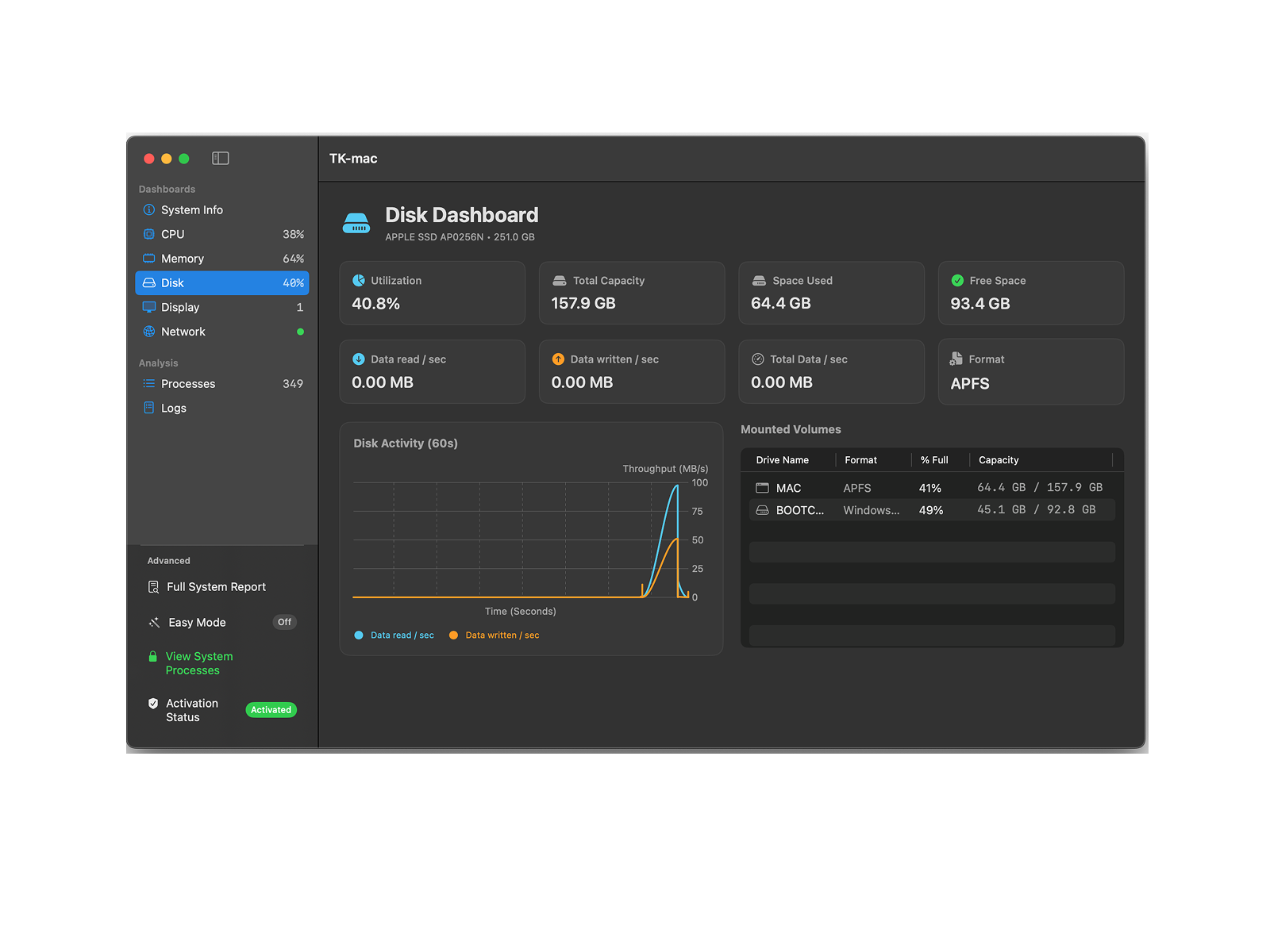This screenshot has width=1270, height=952.
Task: Click the Easy Mode wand icon
Action: pyautogui.click(x=154, y=623)
